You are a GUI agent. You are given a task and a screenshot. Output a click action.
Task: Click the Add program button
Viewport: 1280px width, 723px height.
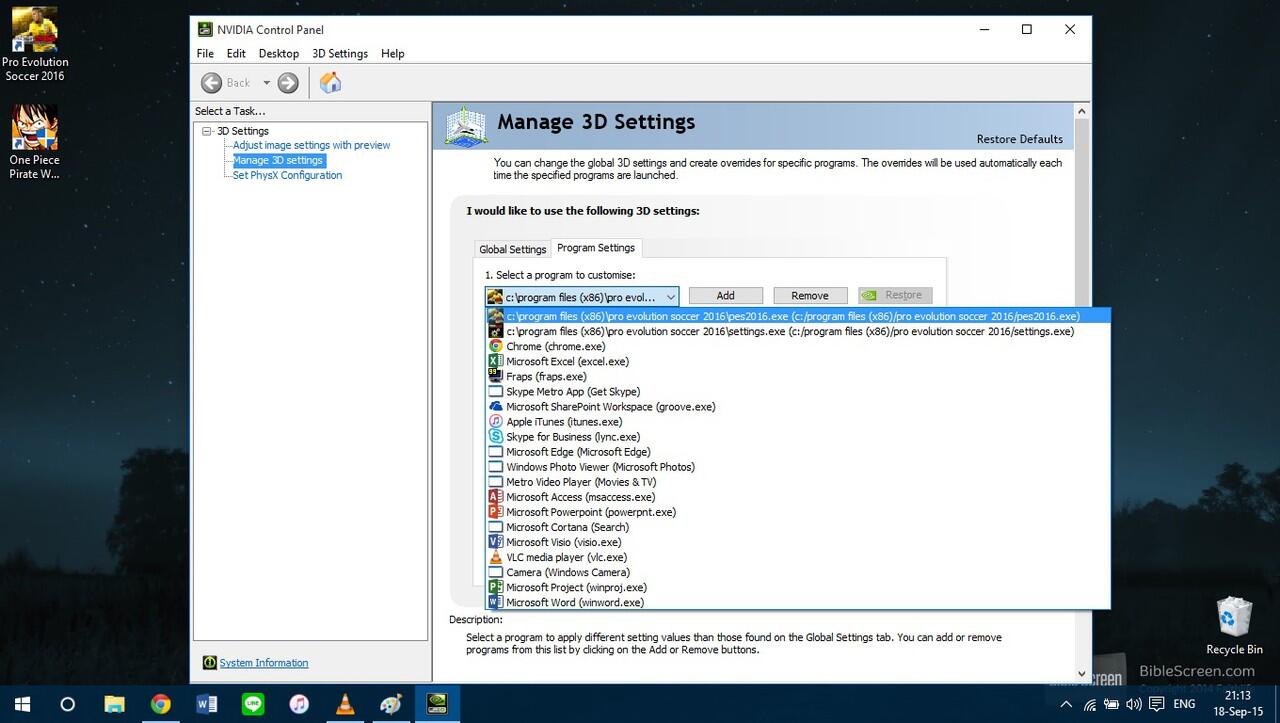[x=725, y=296]
